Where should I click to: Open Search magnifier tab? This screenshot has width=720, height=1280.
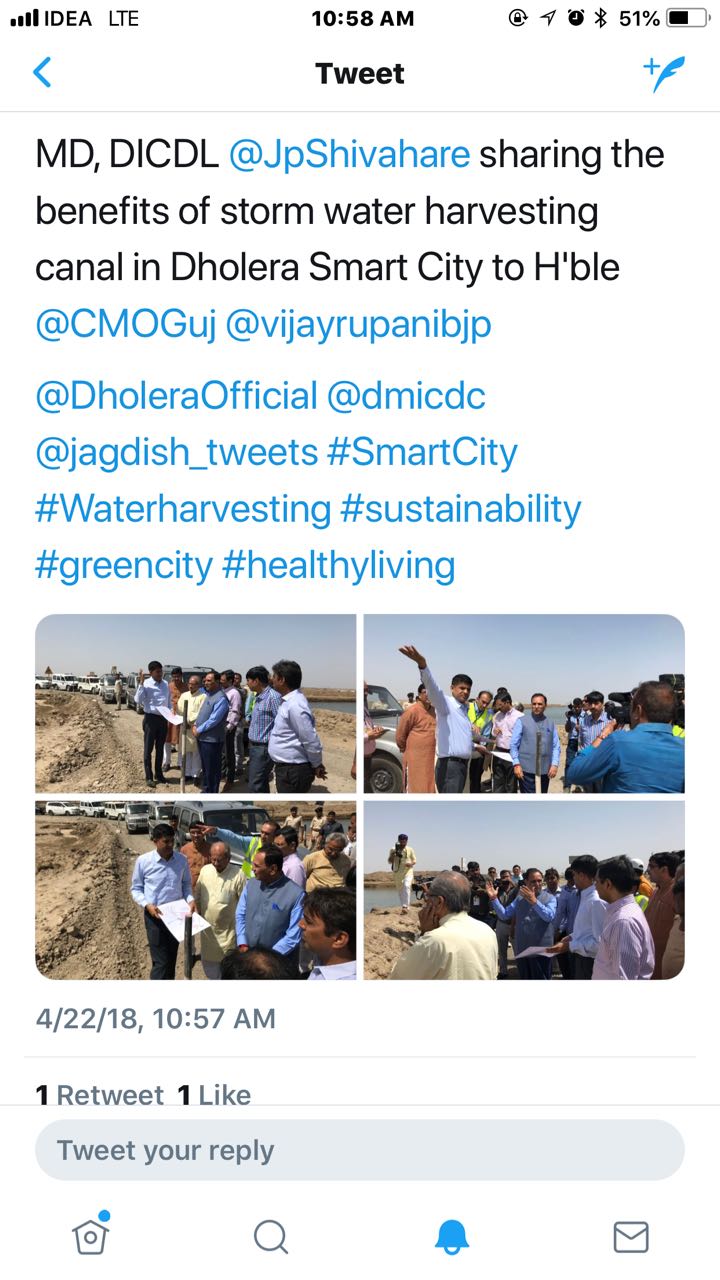tap(270, 1237)
